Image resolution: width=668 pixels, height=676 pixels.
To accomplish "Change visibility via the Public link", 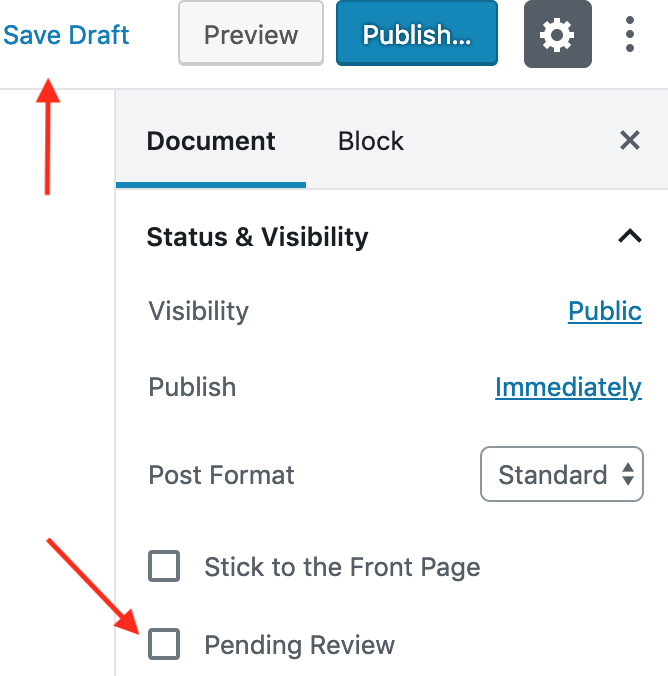I will tap(605, 311).
